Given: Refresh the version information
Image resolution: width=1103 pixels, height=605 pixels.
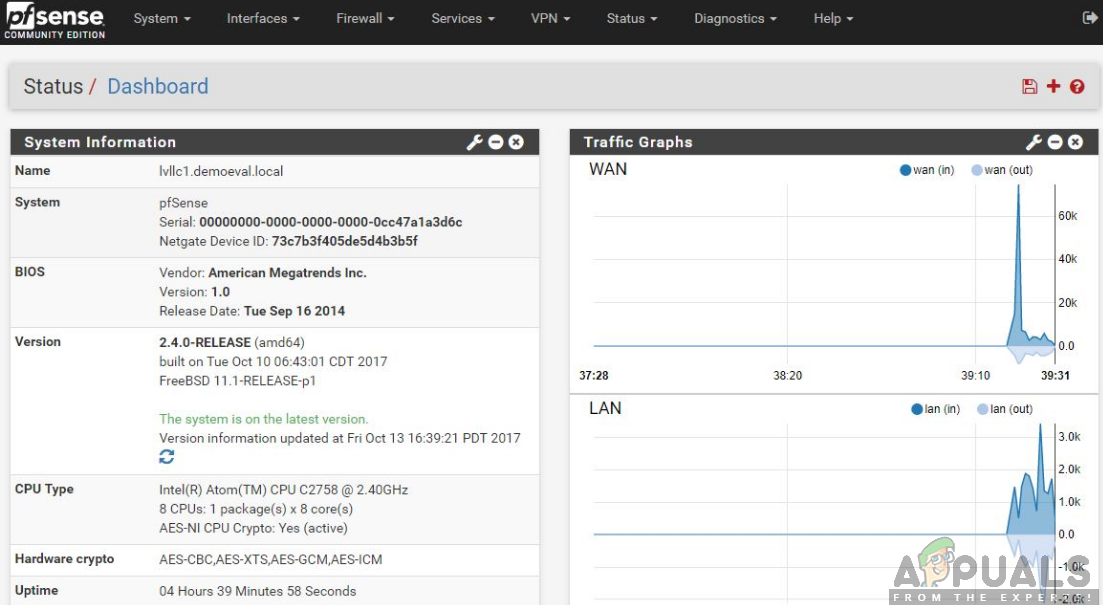Looking at the screenshot, I should click(166, 456).
